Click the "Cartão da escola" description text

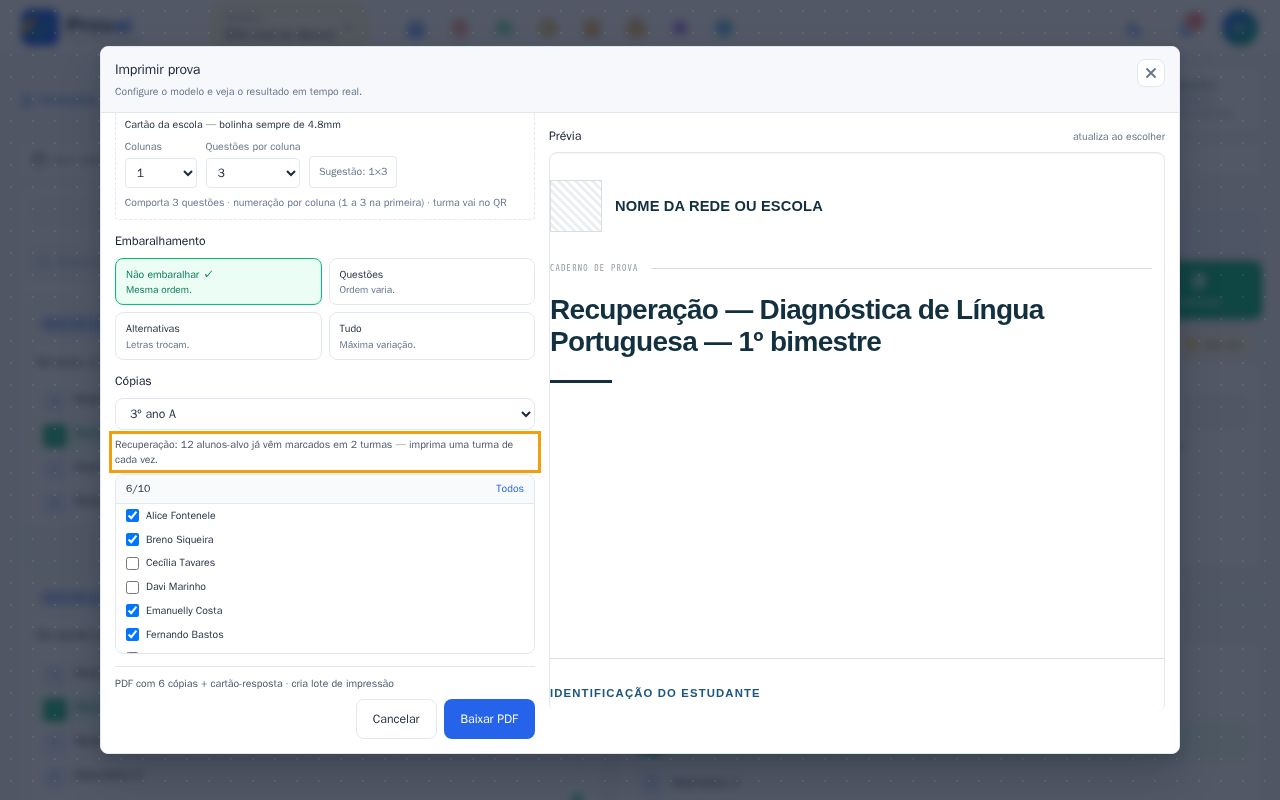233,125
